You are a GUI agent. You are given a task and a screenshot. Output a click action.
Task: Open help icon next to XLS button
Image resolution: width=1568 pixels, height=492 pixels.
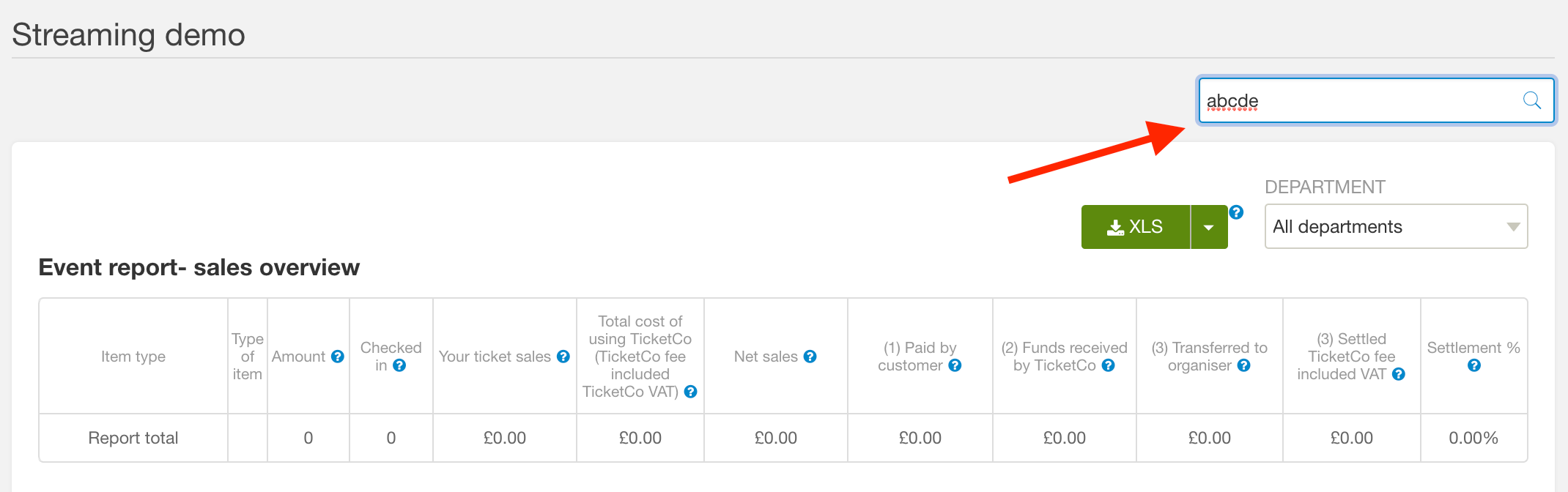pos(1236,212)
